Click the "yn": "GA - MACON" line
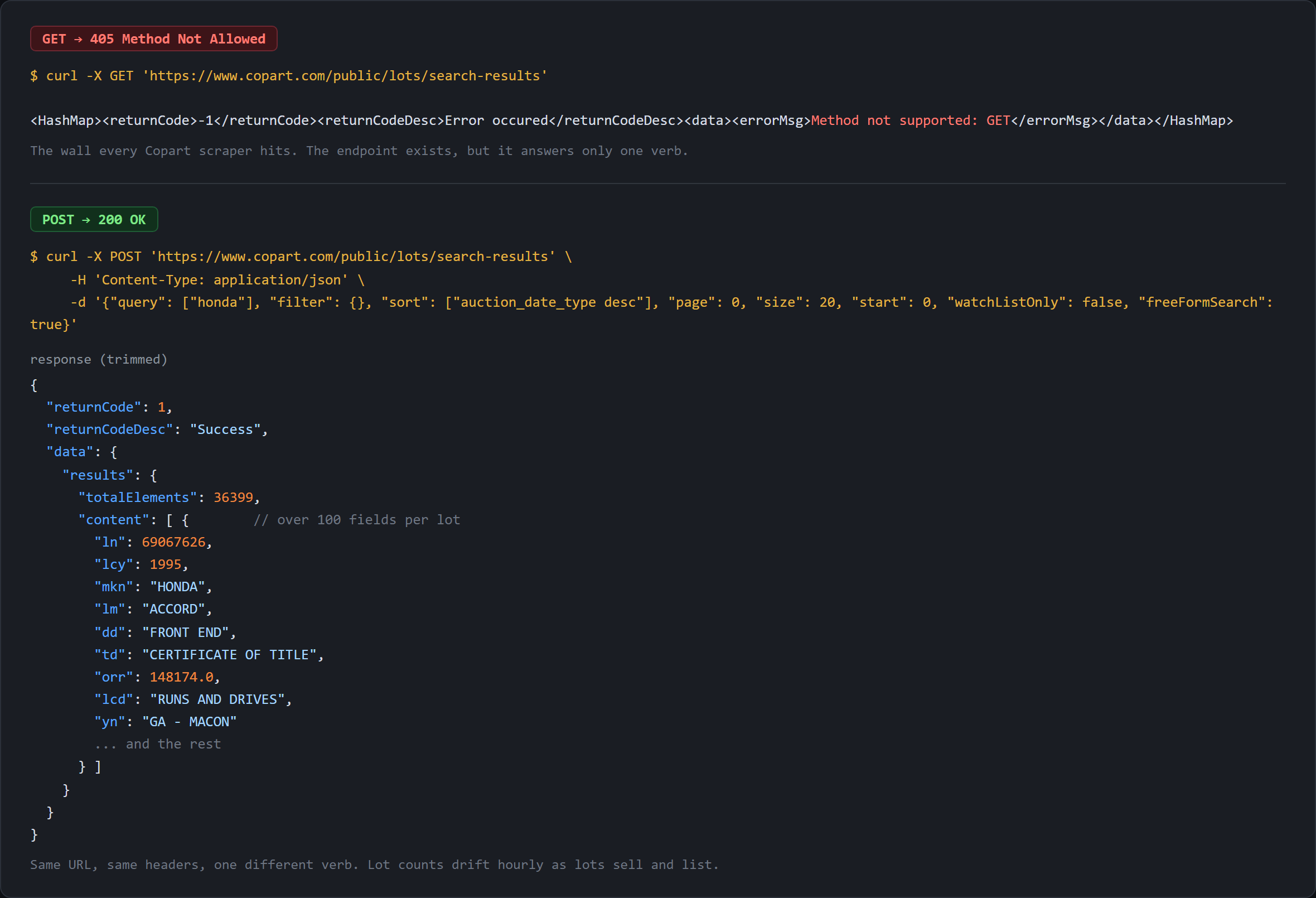This screenshot has height=898, width=1316. click(166, 721)
